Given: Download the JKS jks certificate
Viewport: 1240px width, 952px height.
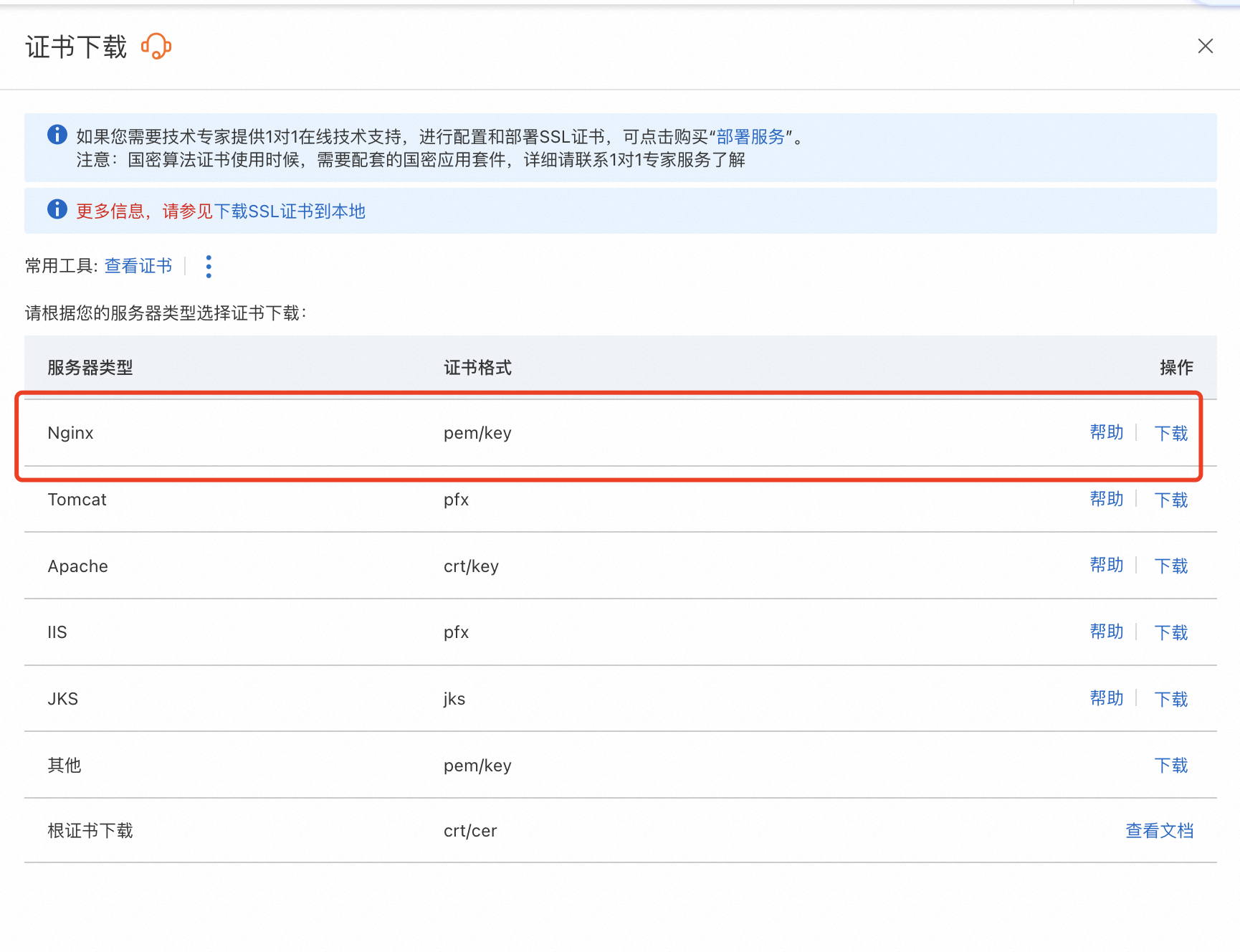Looking at the screenshot, I should click(1171, 699).
